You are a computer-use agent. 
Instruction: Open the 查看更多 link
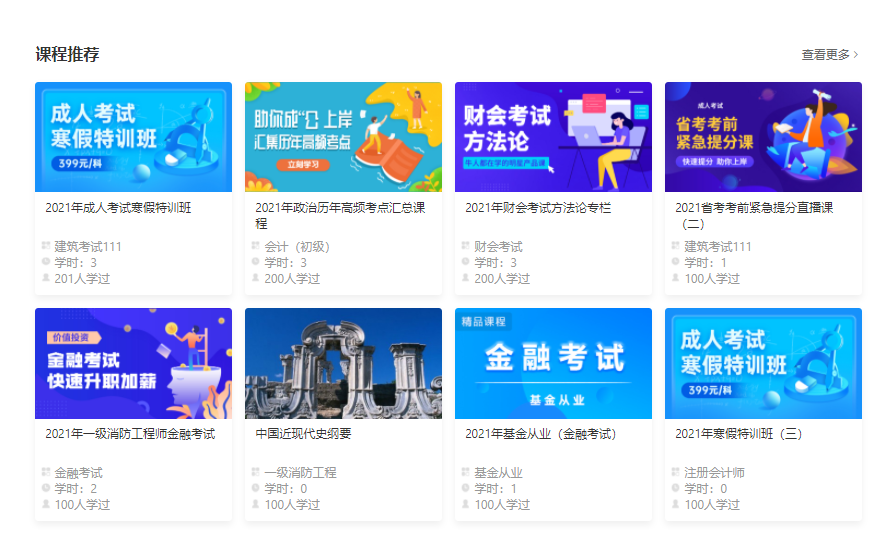[x=826, y=55]
